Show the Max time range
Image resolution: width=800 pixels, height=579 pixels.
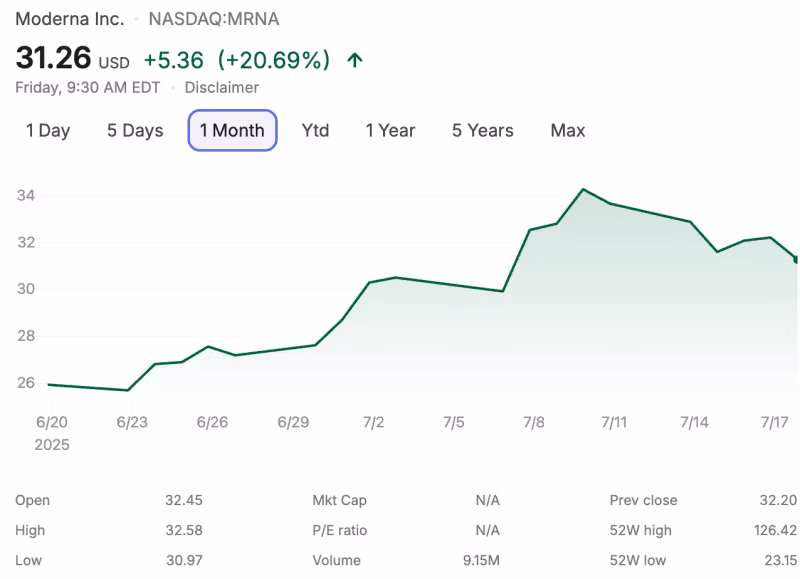tap(568, 130)
